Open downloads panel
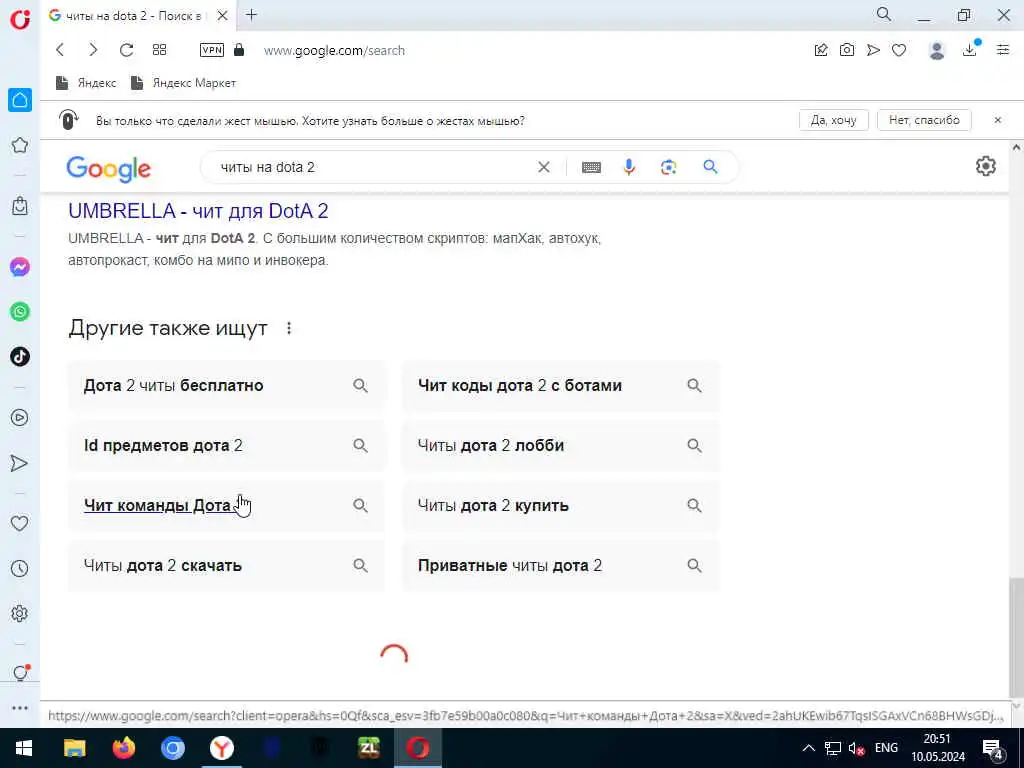The image size is (1024, 768). tap(970, 50)
